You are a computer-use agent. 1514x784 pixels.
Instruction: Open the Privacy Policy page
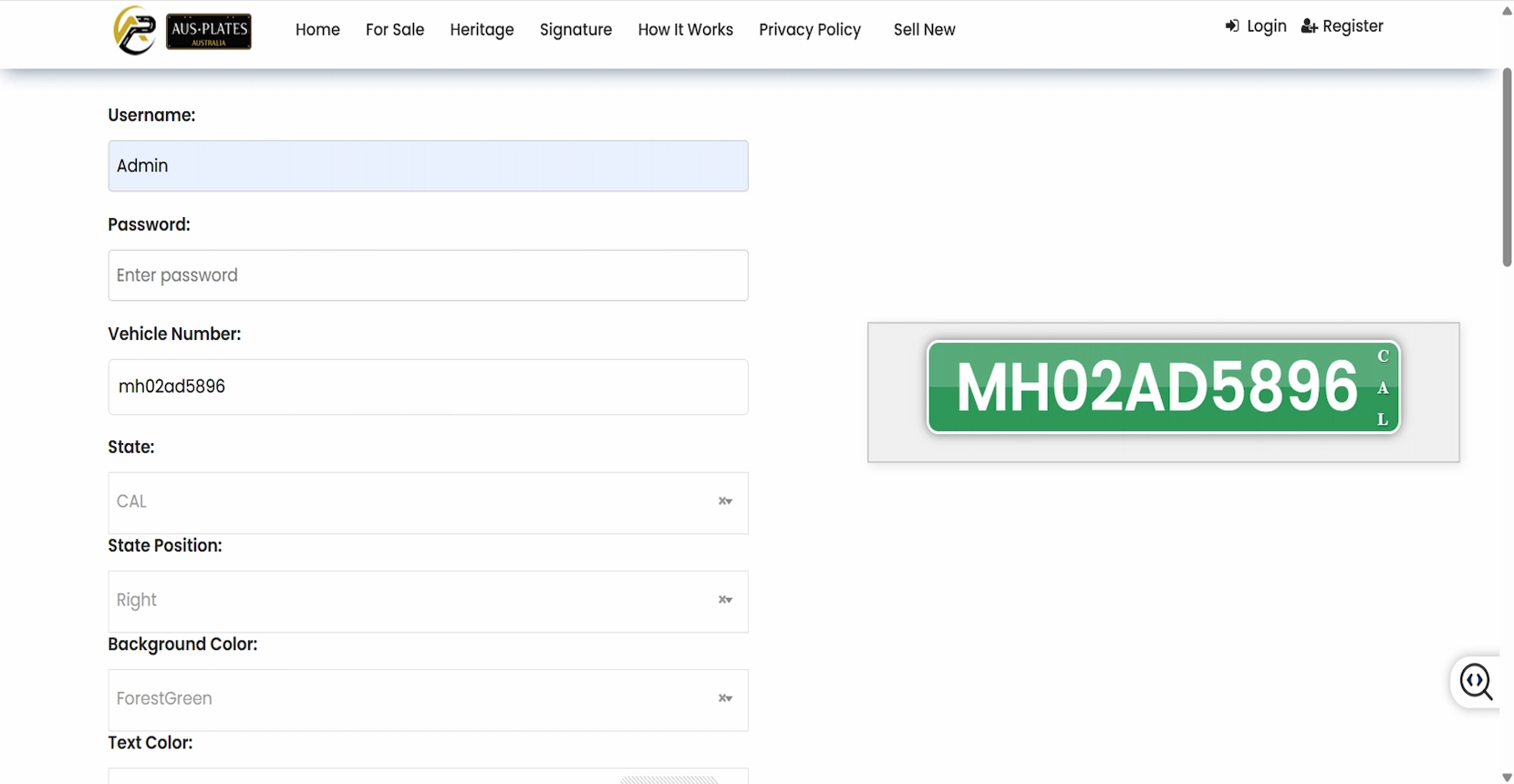(810, 30)
